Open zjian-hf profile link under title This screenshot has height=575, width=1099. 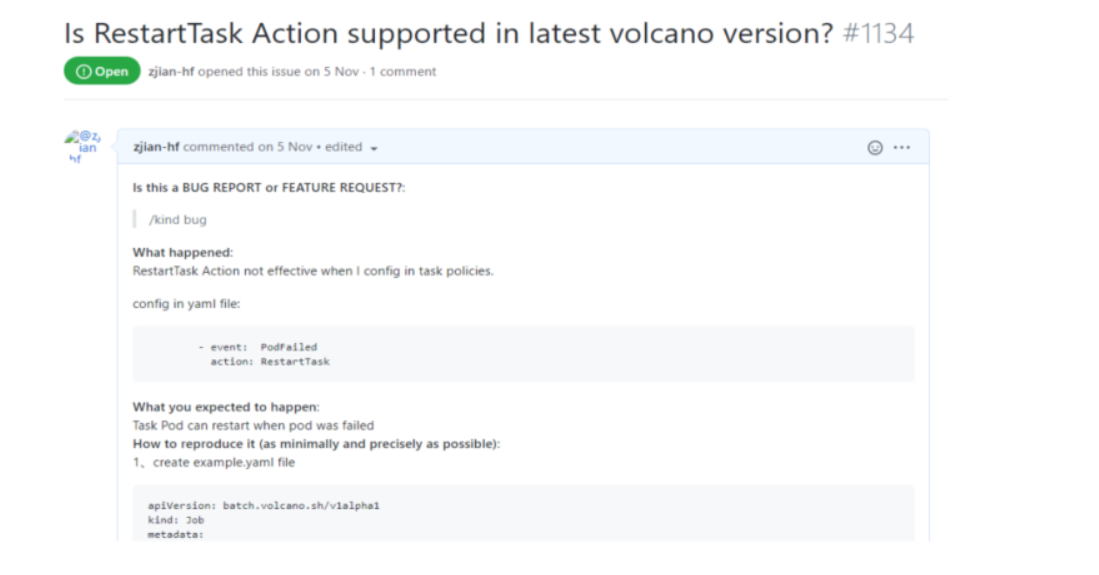pyautogui.click(x=171, y=72)
